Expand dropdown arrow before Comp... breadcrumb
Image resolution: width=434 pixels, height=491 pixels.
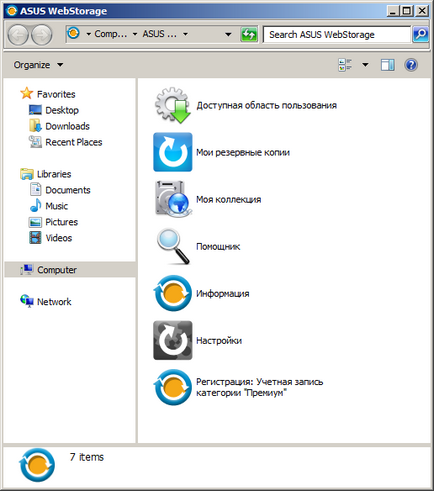(89, 34)
